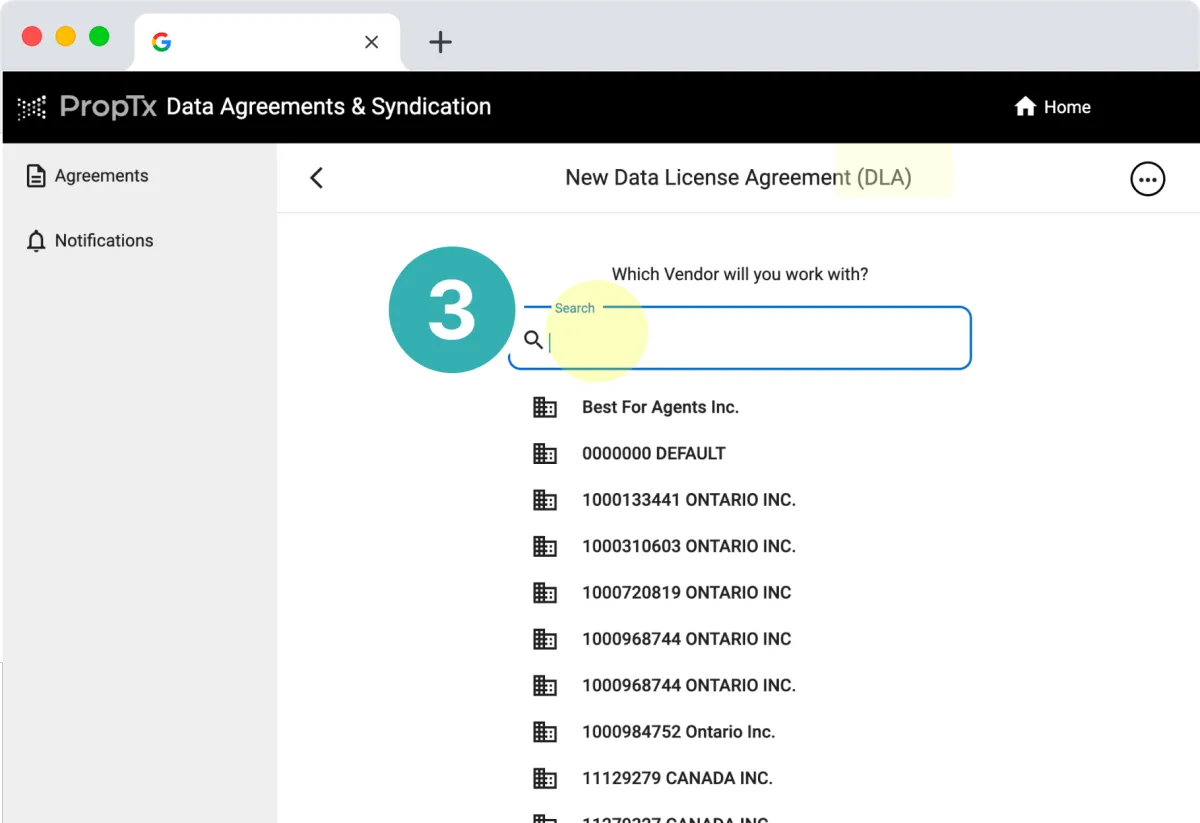This screenshot has height=823, width=1200.
Task: Pick 11129279 CANADA INC. vendor
Action: [677, 778]
